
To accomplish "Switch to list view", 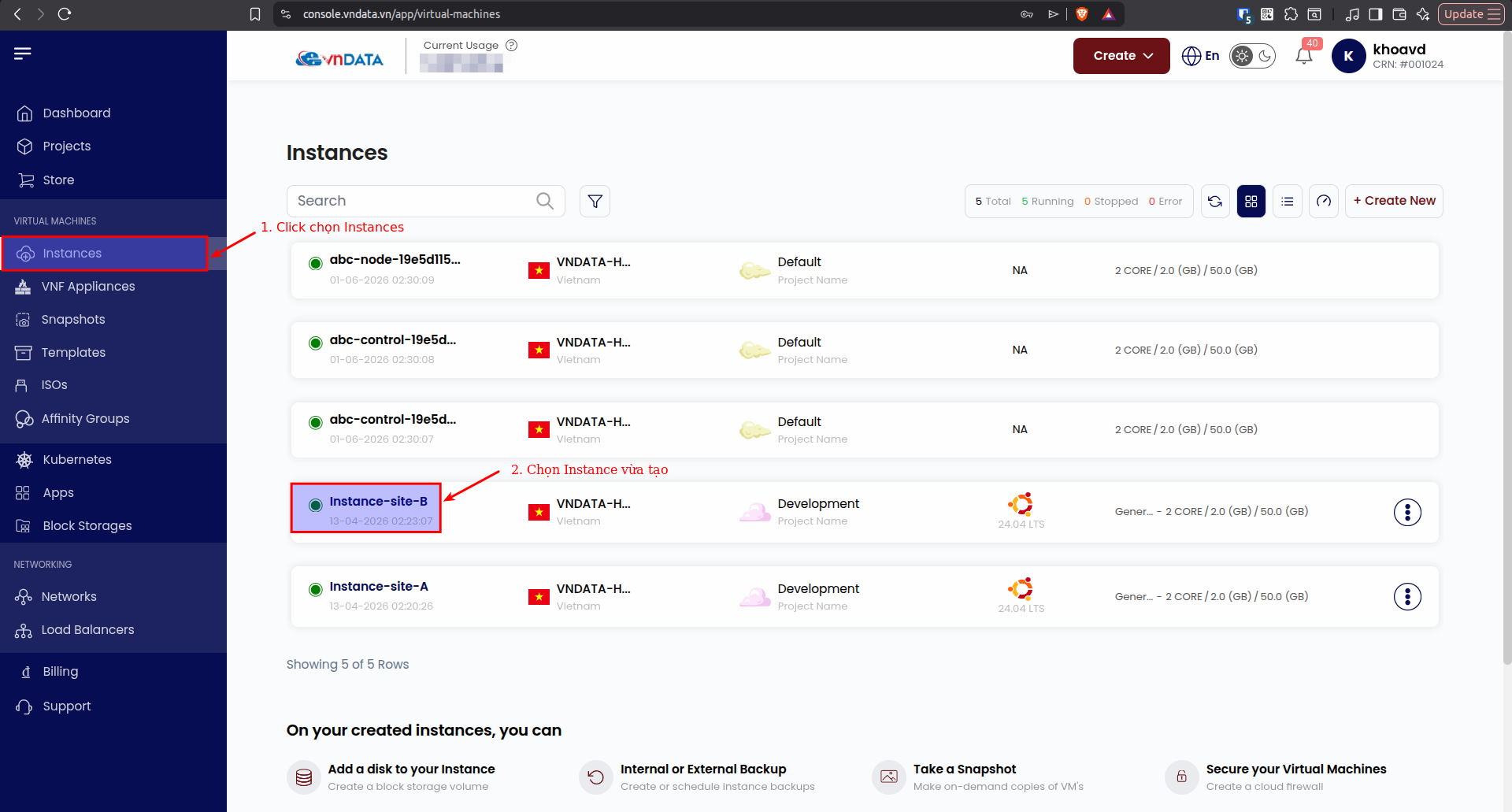I will [1288, 201].
